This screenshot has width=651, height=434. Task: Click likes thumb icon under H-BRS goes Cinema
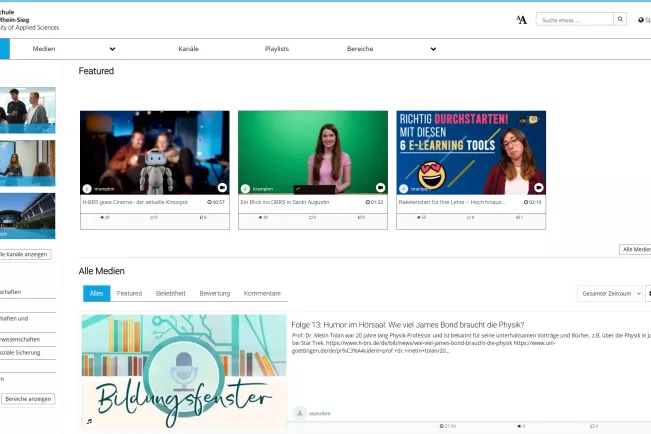pos(201,217)
